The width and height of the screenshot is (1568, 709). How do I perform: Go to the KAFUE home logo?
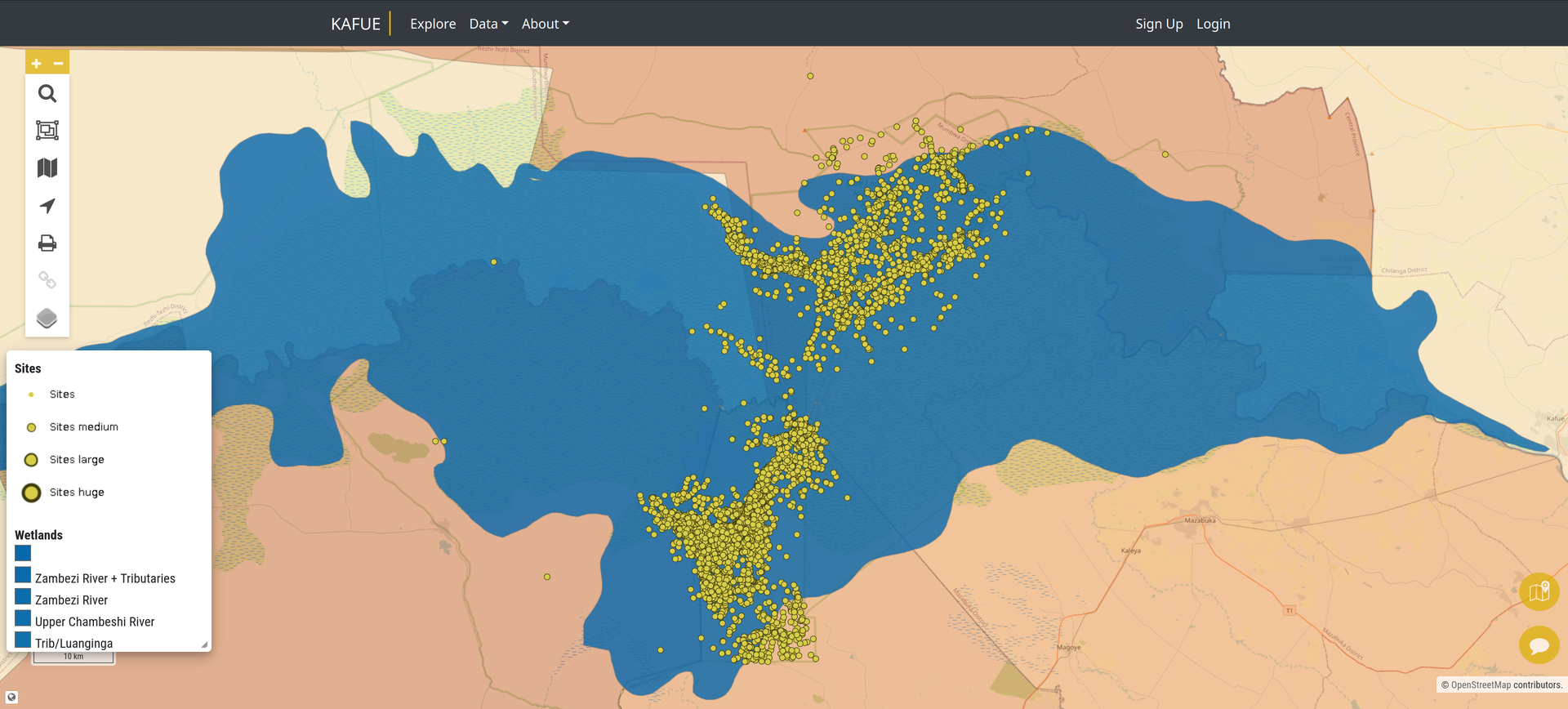point(355,24)
